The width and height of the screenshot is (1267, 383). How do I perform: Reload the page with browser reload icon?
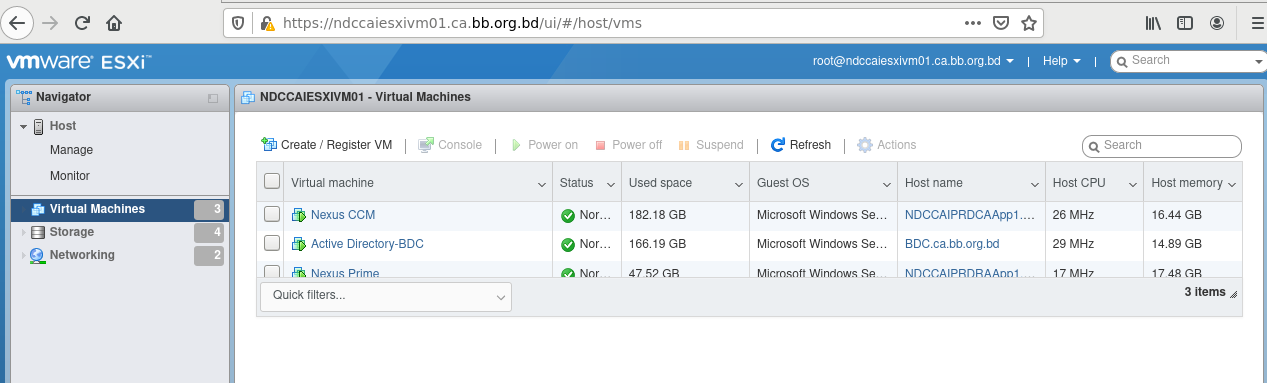pyautogui.click(x=82, y=22)
